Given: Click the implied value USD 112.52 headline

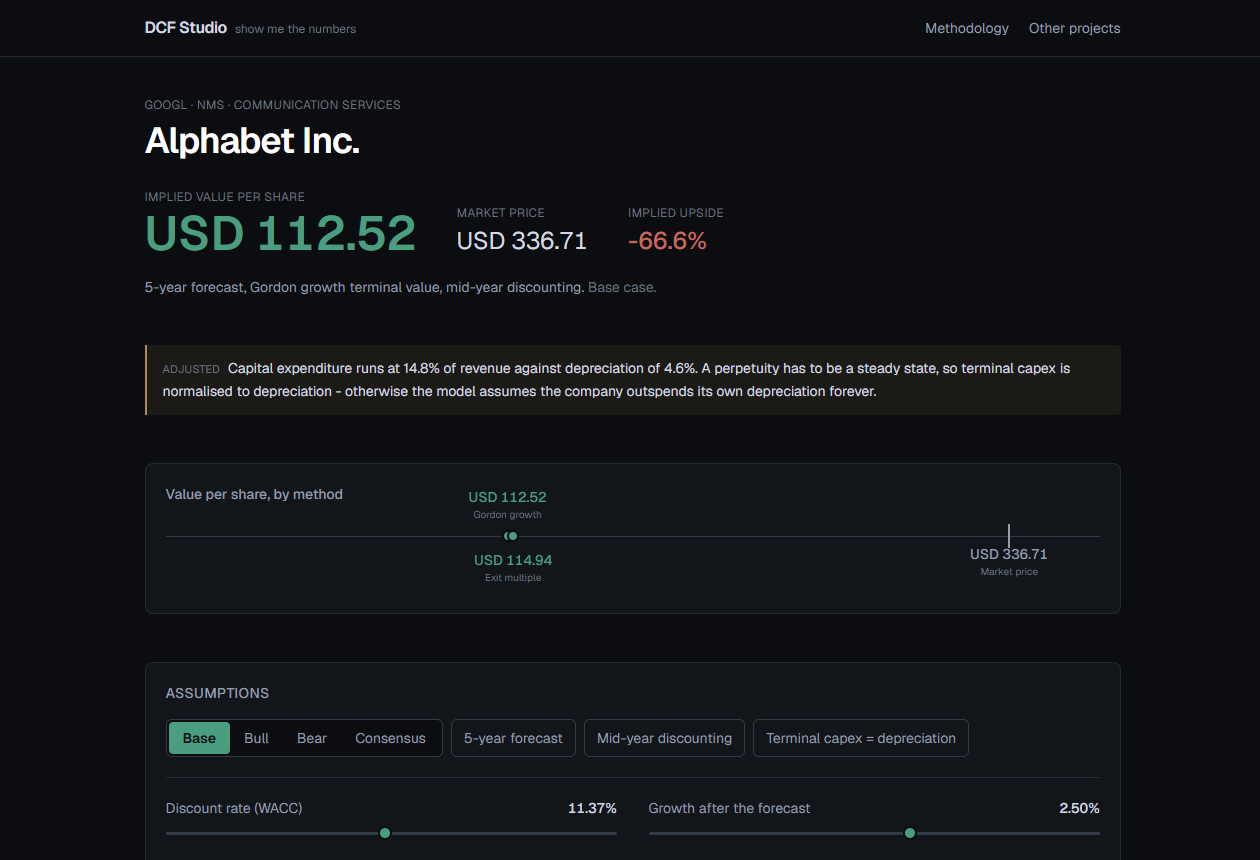Looking at the screenshot, I should coord(280,233).
